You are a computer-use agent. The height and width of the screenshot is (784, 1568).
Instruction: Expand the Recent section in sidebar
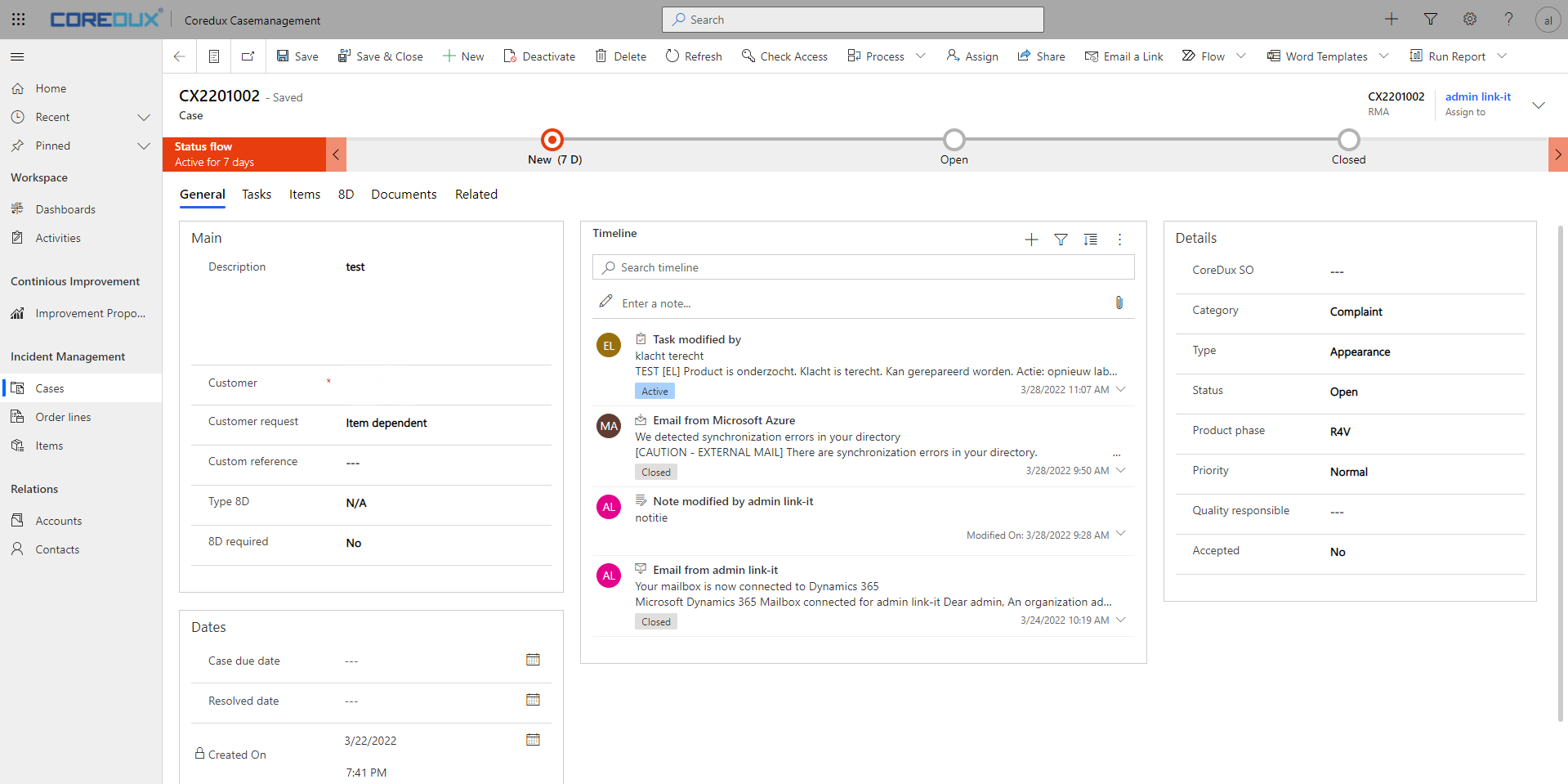[144, 117]
